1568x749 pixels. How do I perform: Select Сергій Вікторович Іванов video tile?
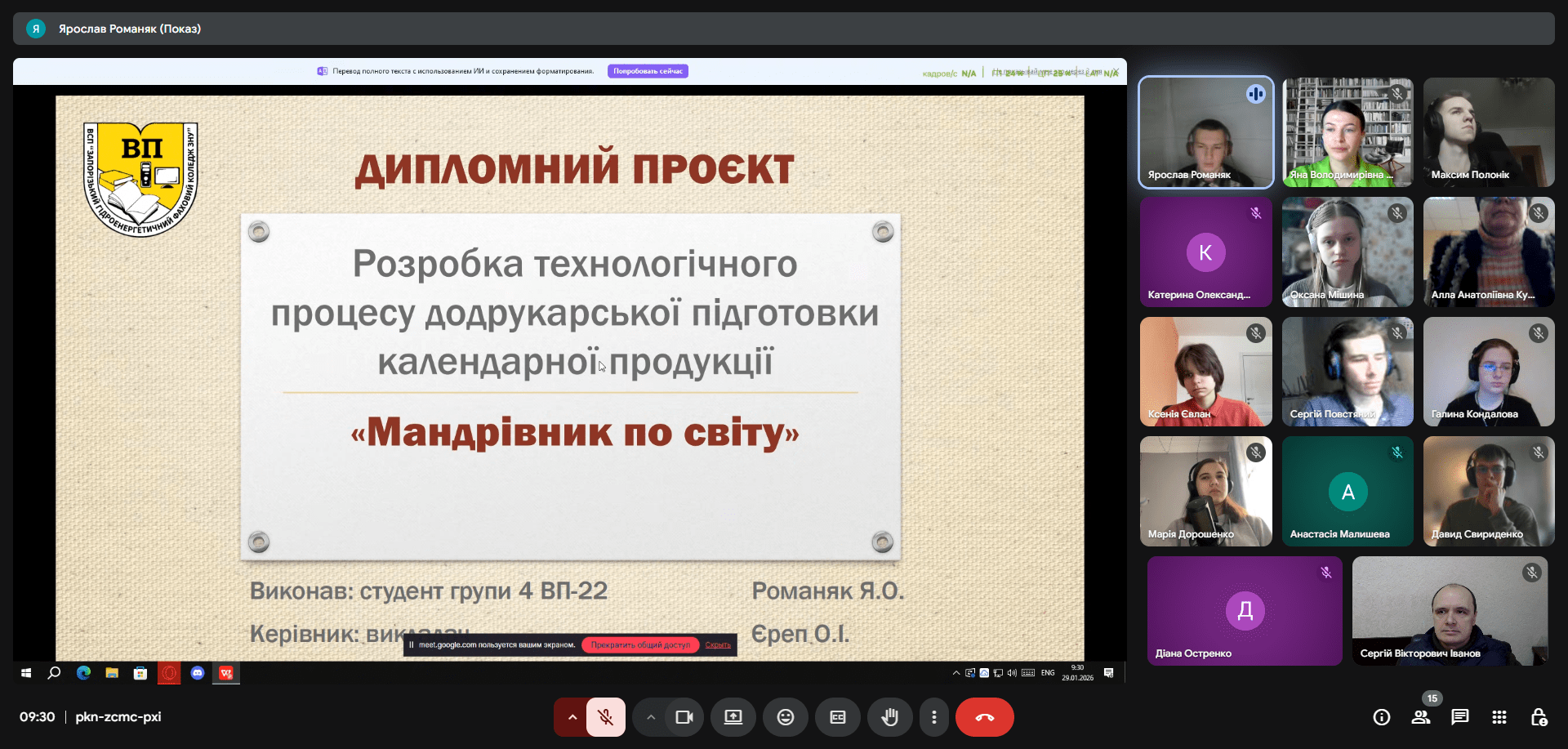pos(1450,611)
